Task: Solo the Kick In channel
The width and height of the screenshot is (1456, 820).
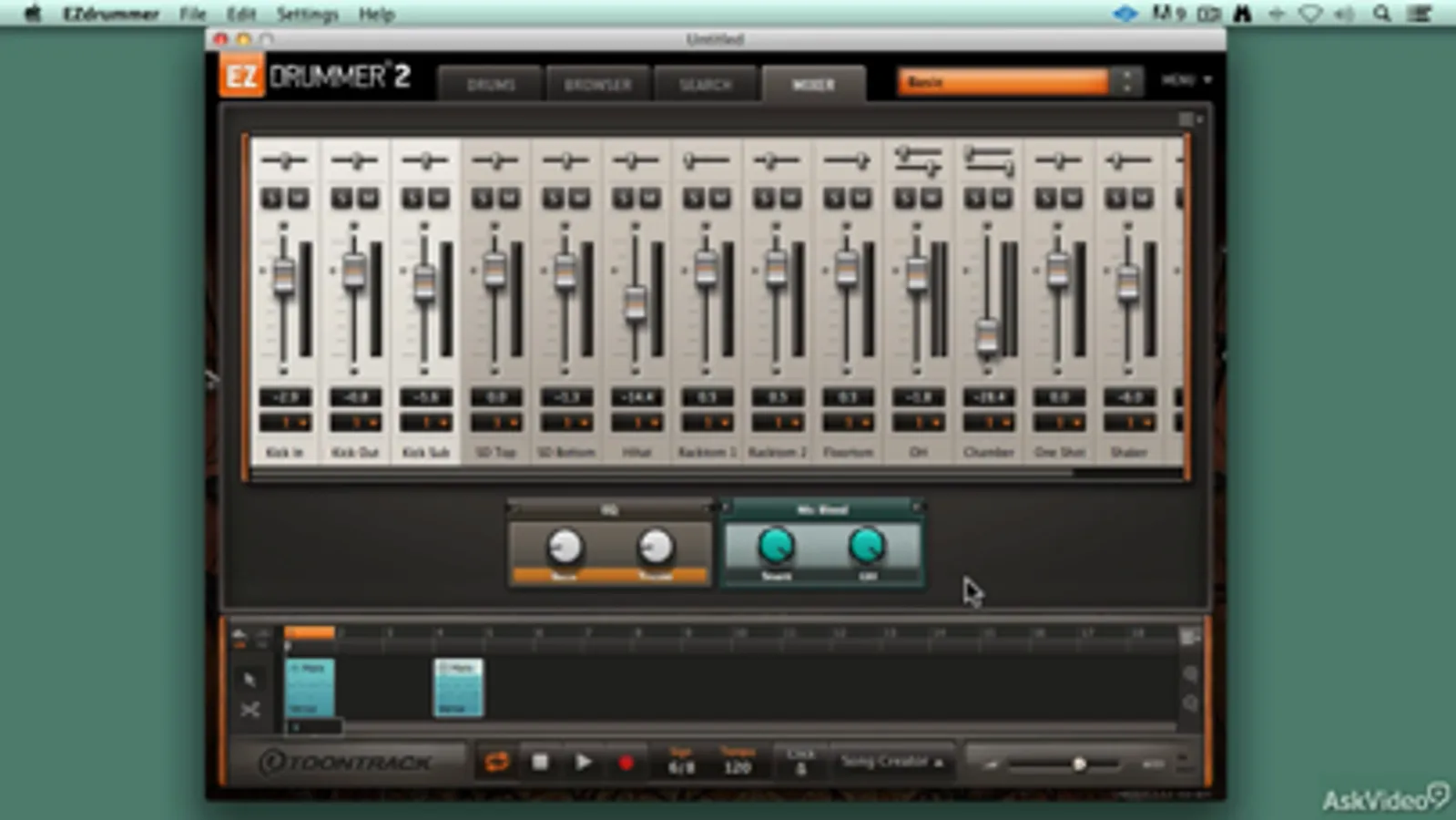Action: (272, 198)
